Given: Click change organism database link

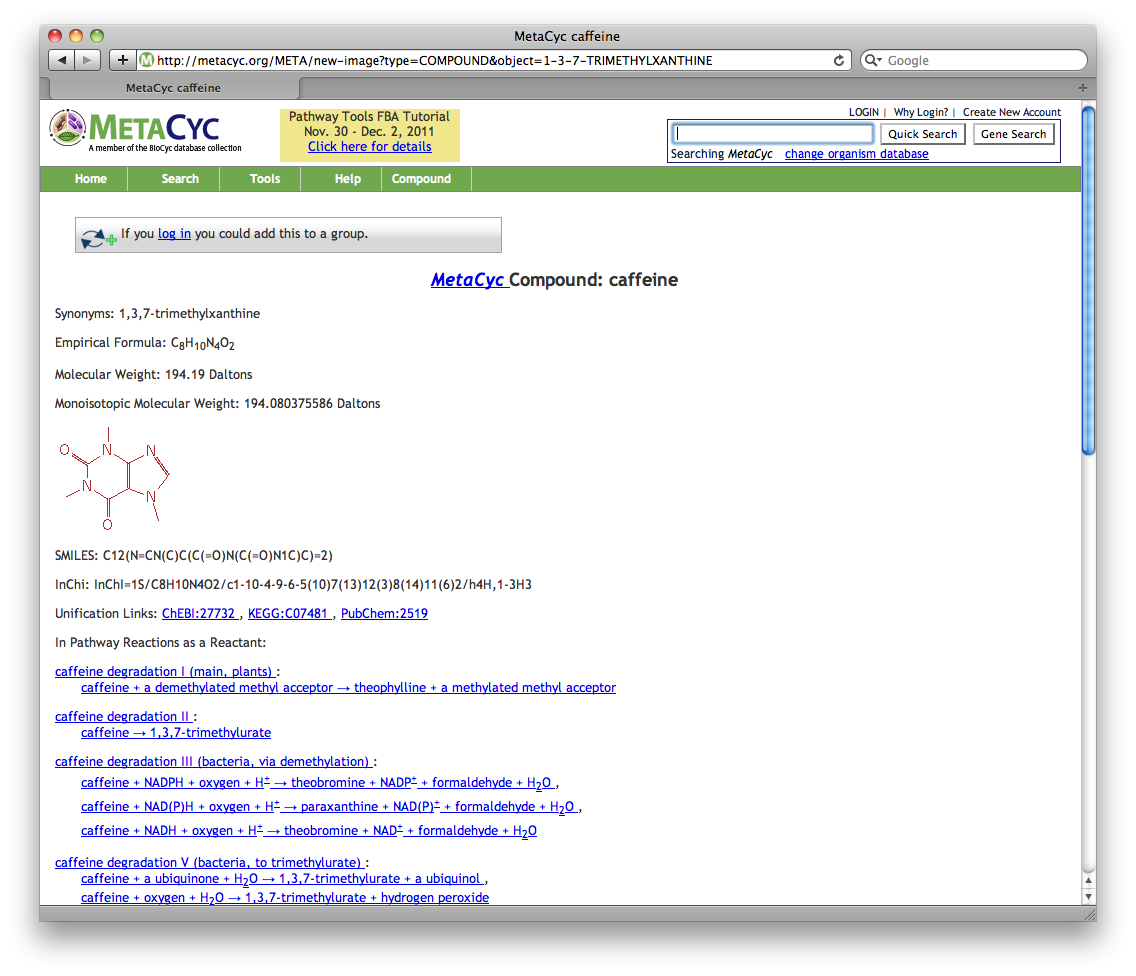Looking at the screenshot, I should (x=856, y=154).
